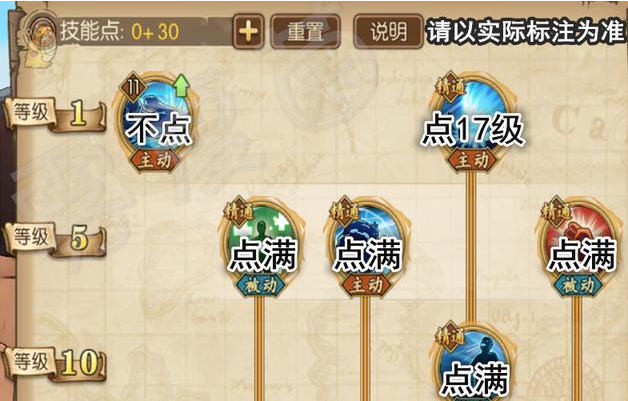The height and width of the screenshot is (401, 628).
Task: Click the level 11 badge on first skill
Action: [134, 87]
